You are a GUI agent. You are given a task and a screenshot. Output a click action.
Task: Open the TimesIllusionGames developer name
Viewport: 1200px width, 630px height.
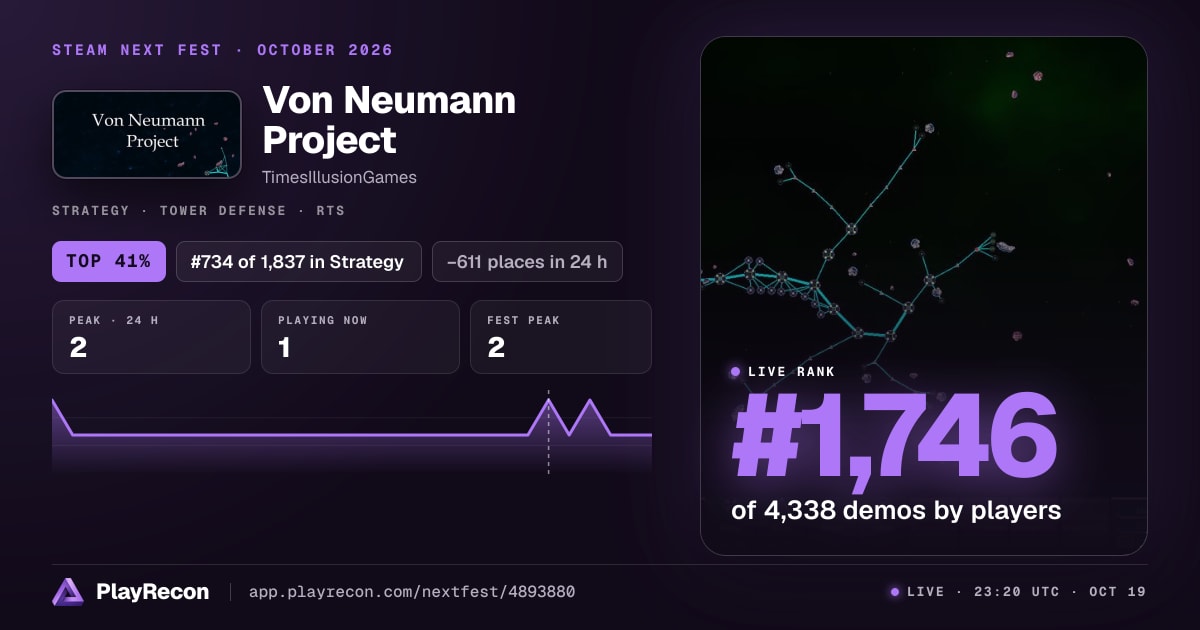(x=339, y=177)
